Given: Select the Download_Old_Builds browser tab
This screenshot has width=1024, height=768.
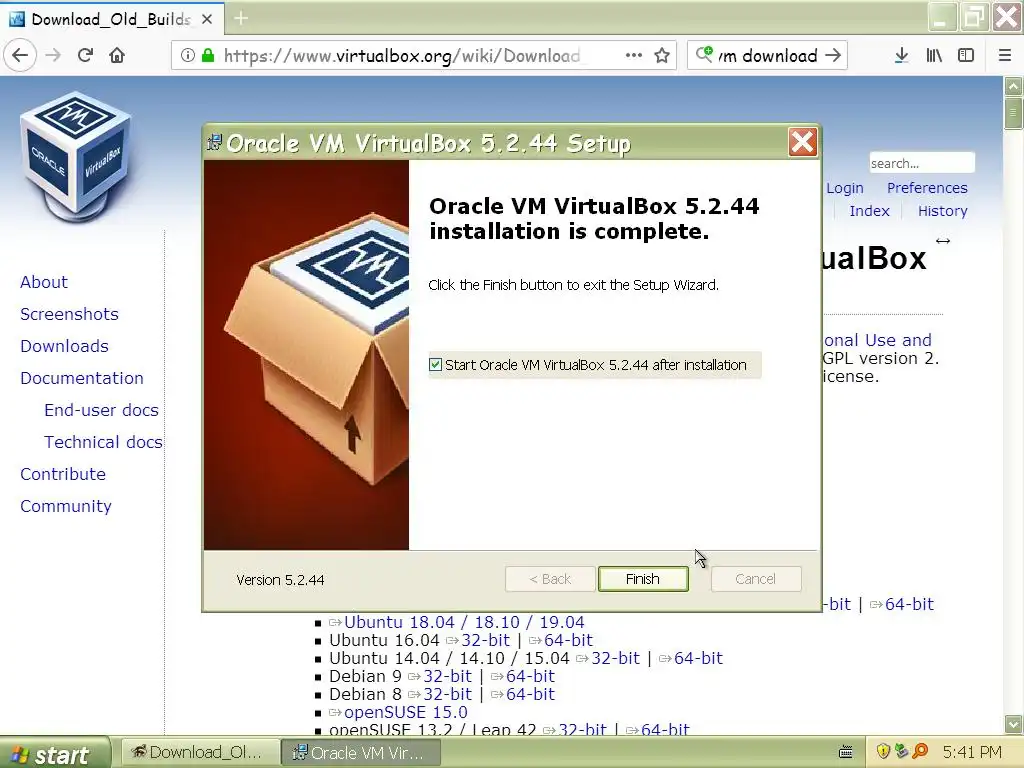Looking at the screenshot, I should 111,19.
